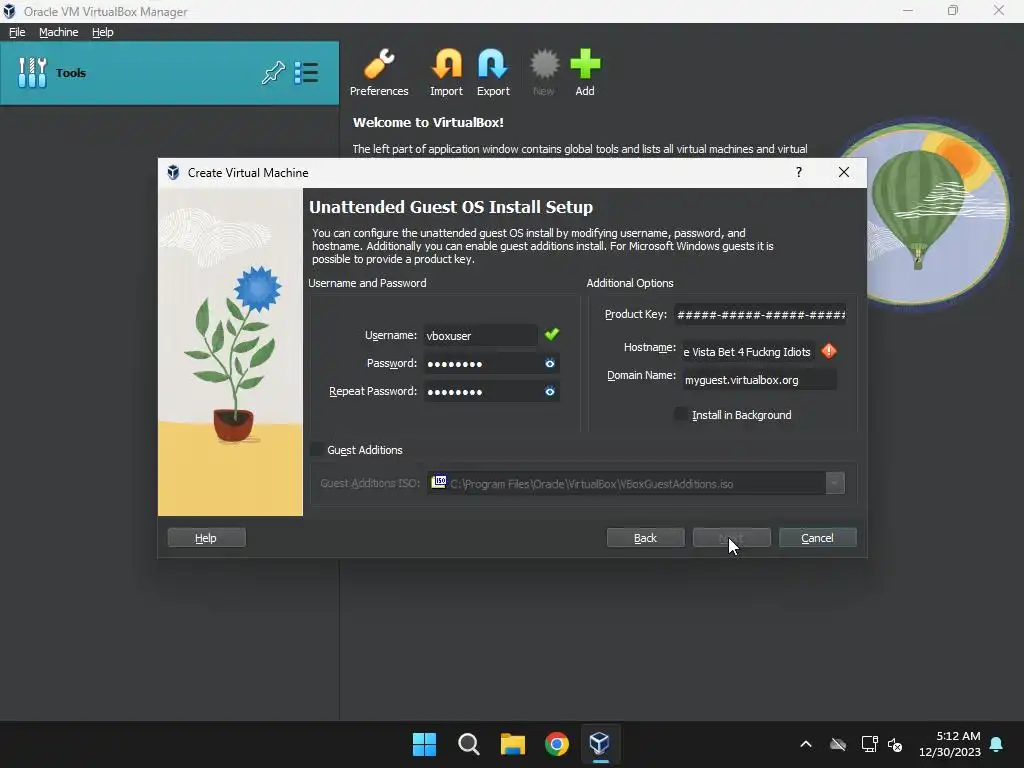Open the Help menu
Image resolution: width=1024 pixels, height=768 pixels.
pyautogui.click(x=103, y=32)
